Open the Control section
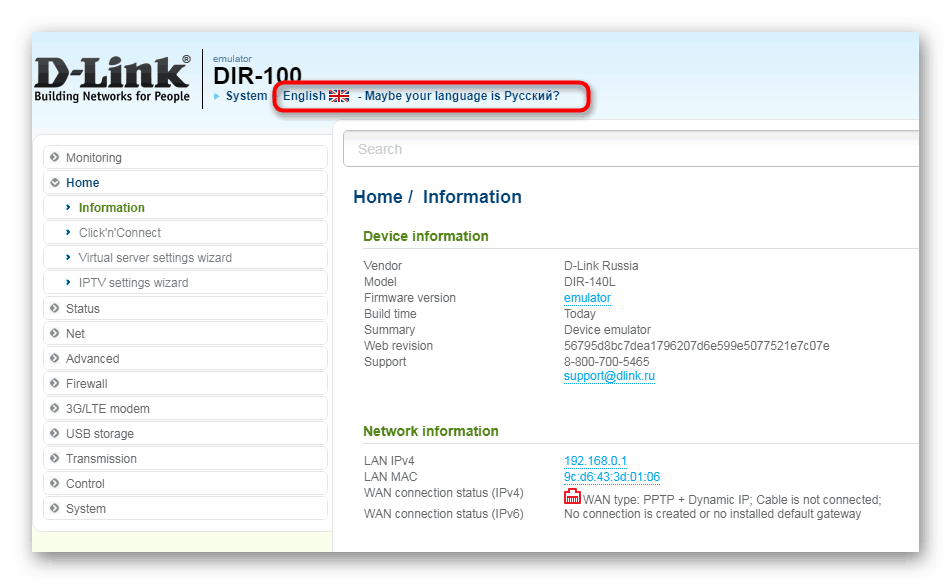Image resolution: width=951 pixels, height=584 pixels. (186, 483)
